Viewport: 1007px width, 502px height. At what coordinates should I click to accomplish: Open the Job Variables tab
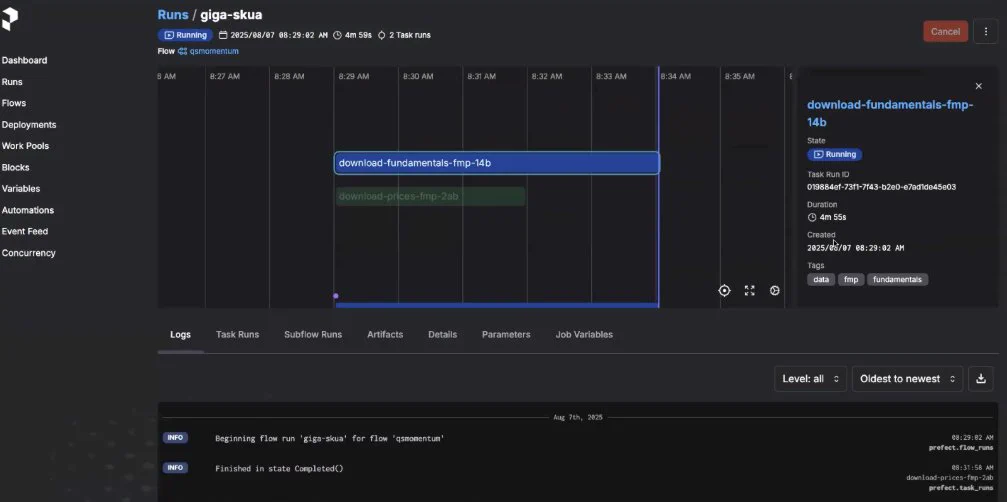coord(584,334)
